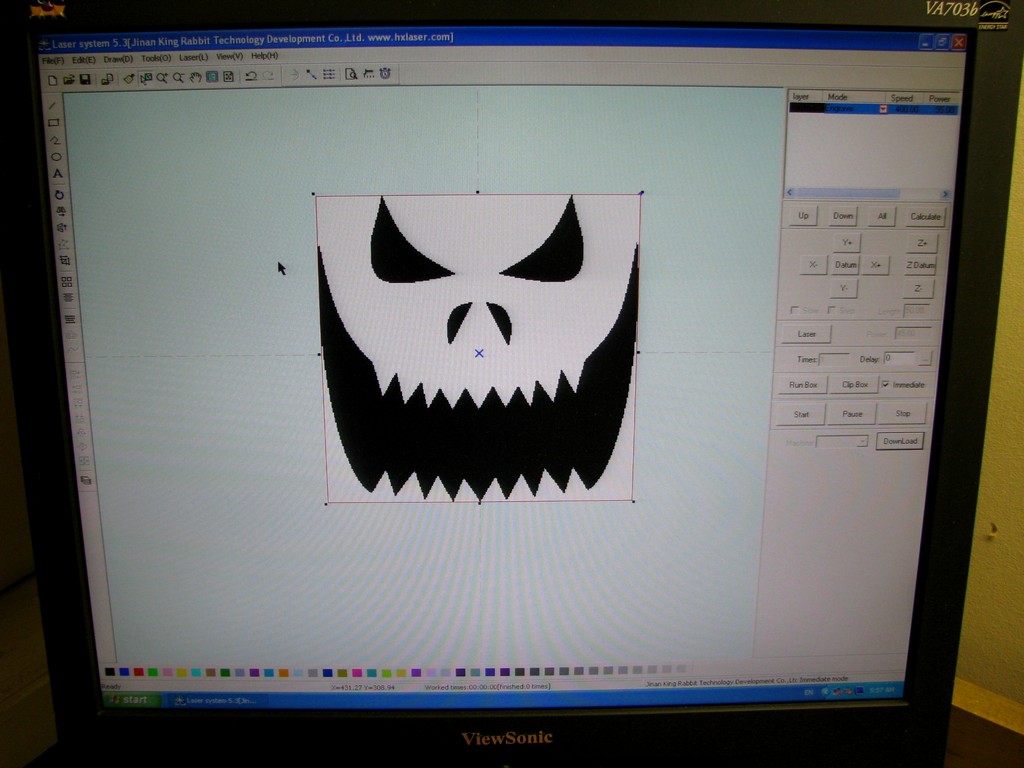
Task: Open the Machine selection dropdown
Action: [x=862, y=441]
